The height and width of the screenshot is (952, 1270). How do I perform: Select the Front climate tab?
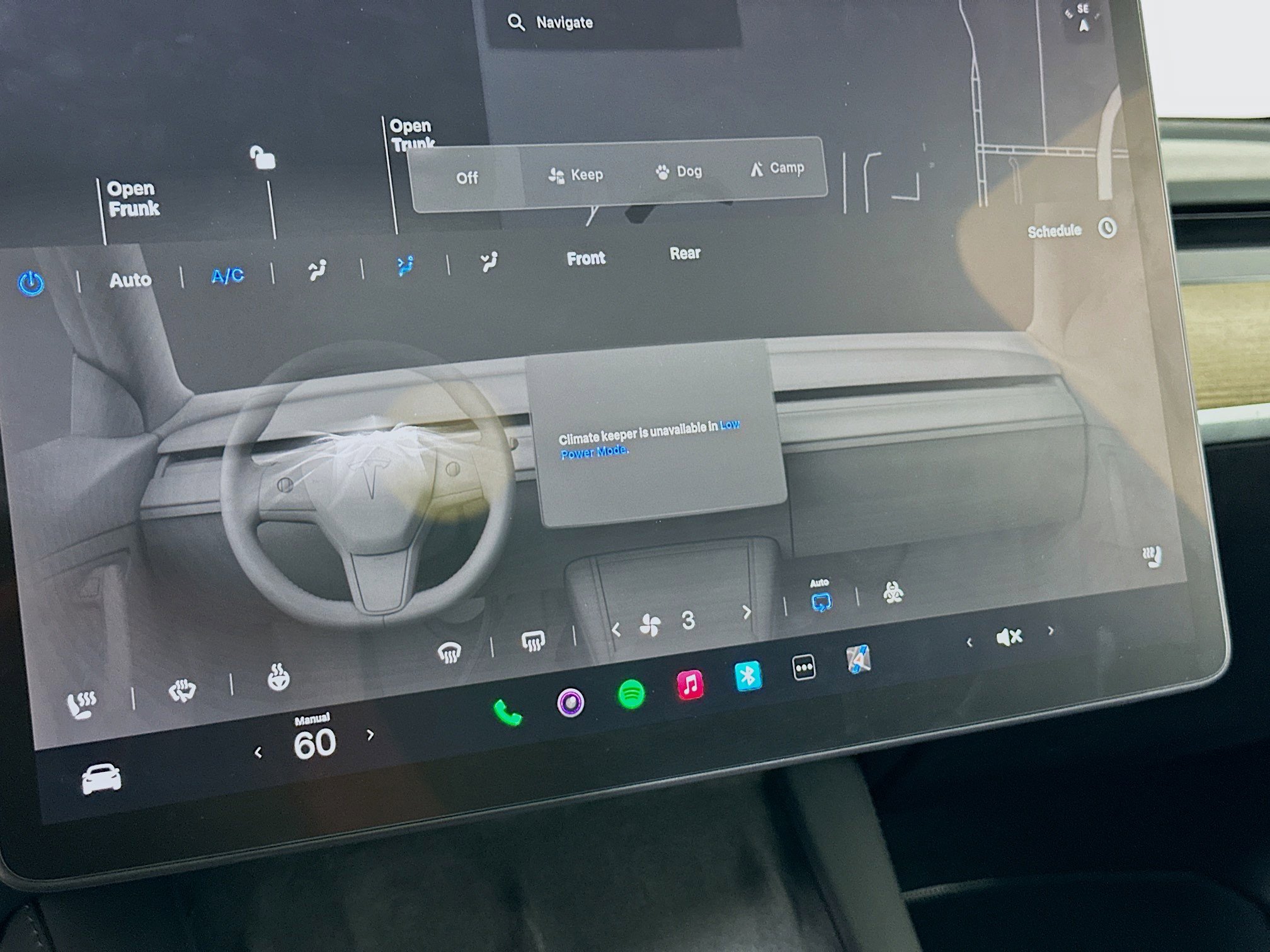[586, 257]
